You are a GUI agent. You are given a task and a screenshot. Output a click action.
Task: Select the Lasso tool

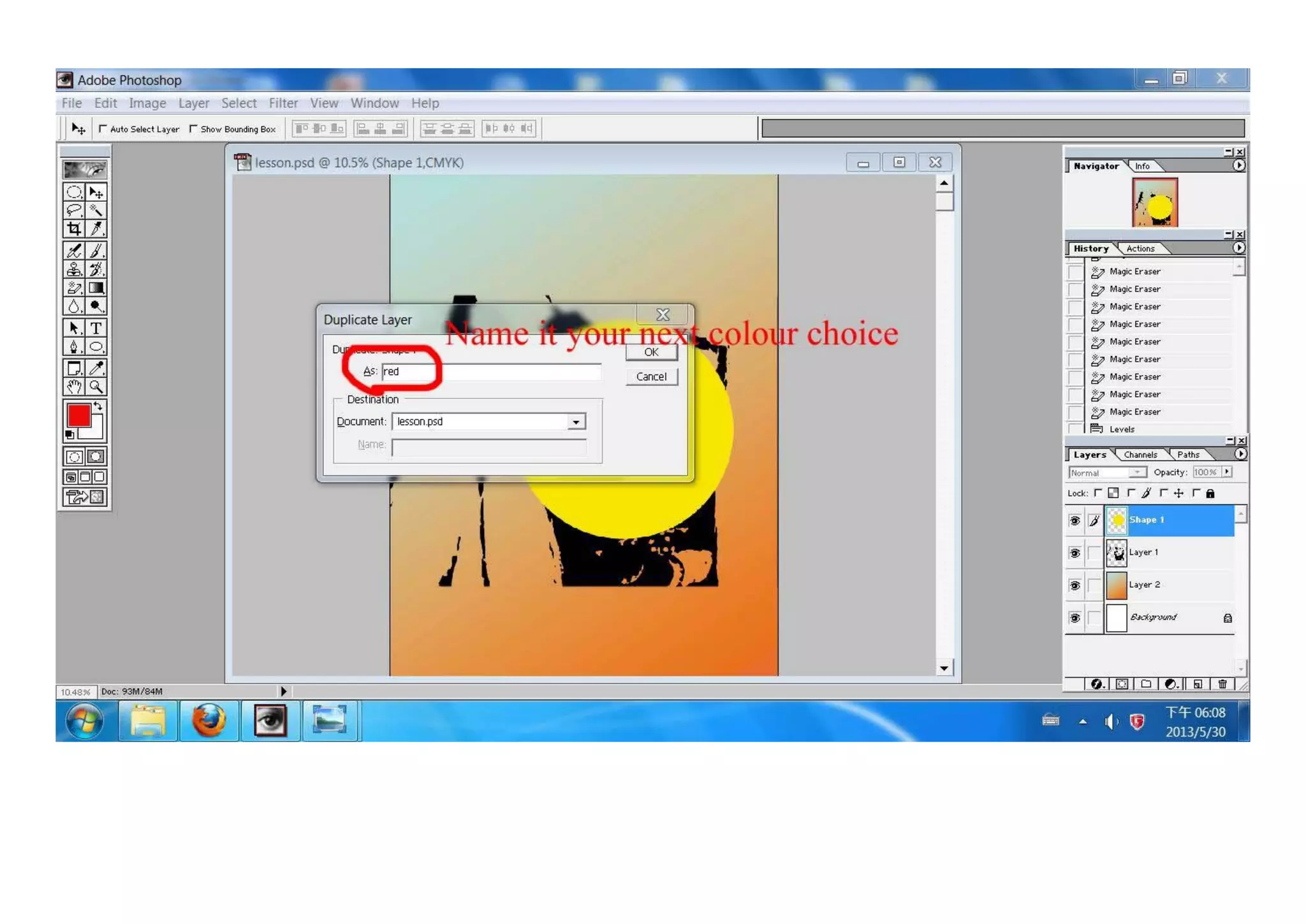click(x=74, y=210)
